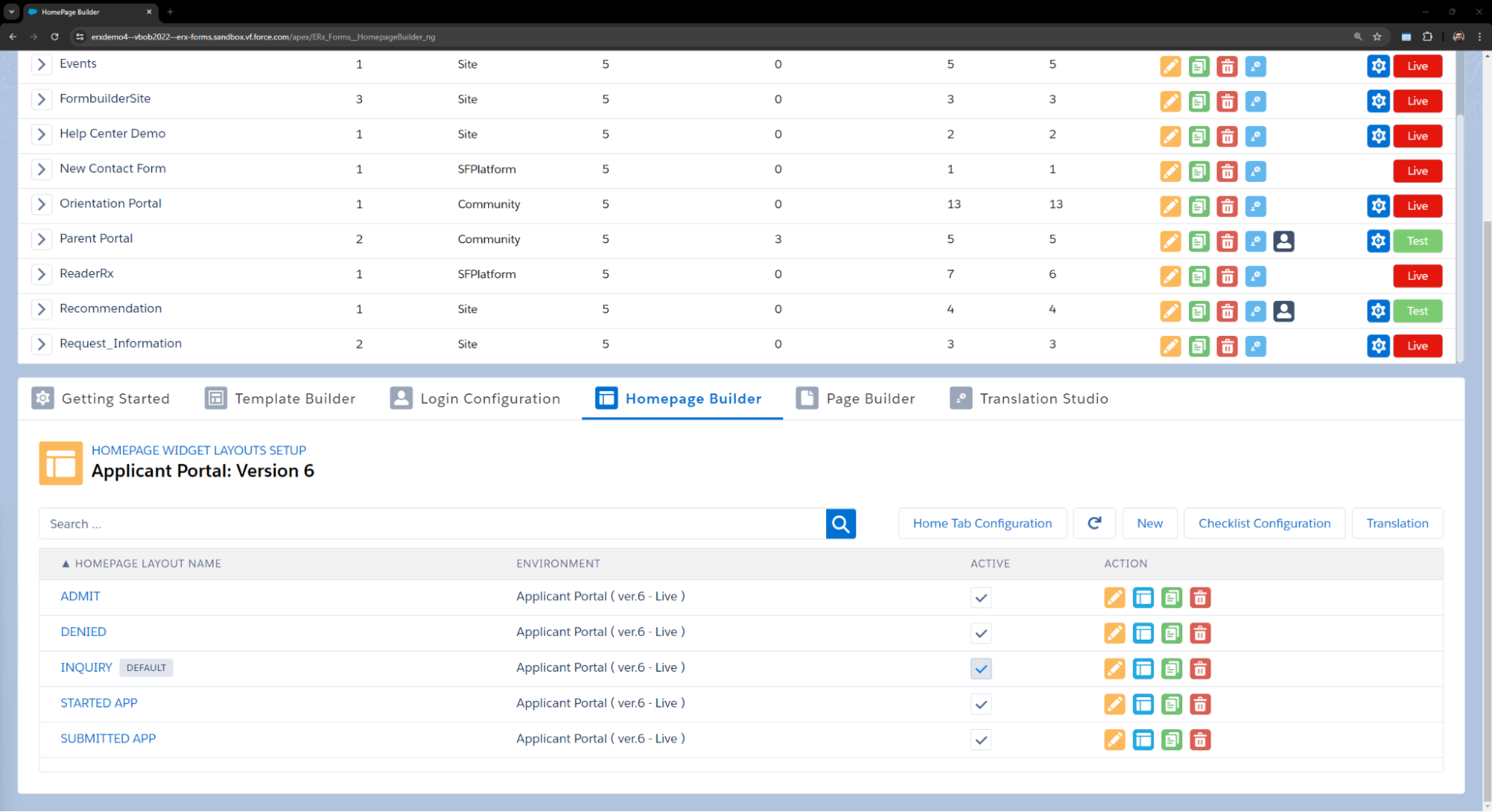Click the user icon in Parent Portal row

click(x=1283, y=241)
